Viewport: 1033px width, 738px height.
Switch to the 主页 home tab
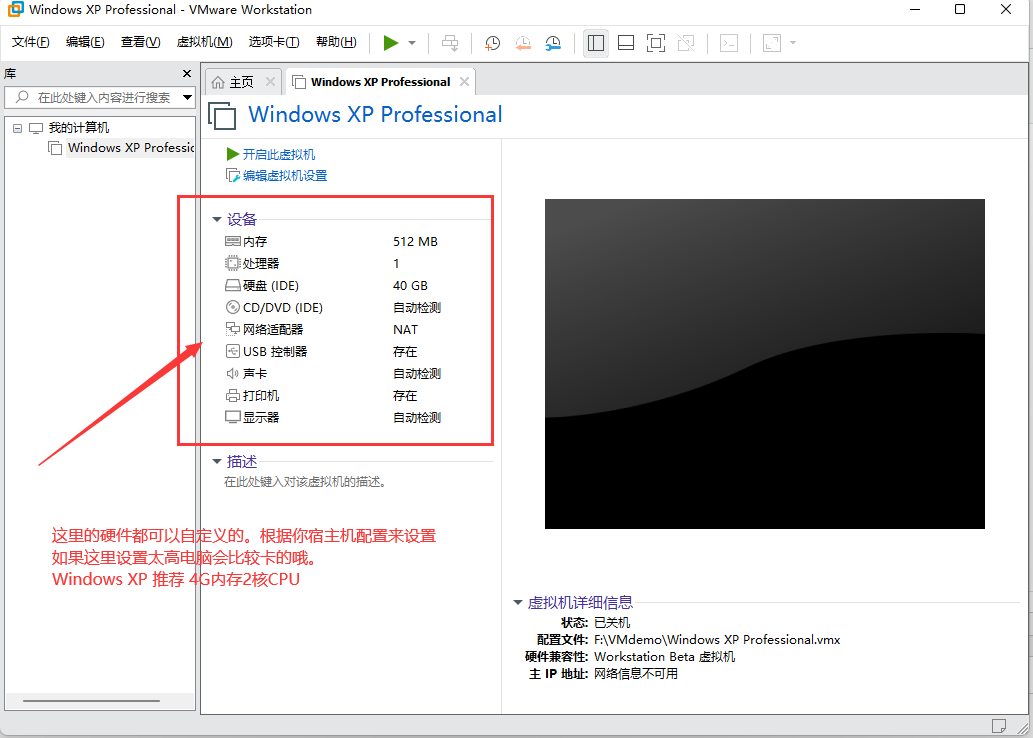pos(237,81)
